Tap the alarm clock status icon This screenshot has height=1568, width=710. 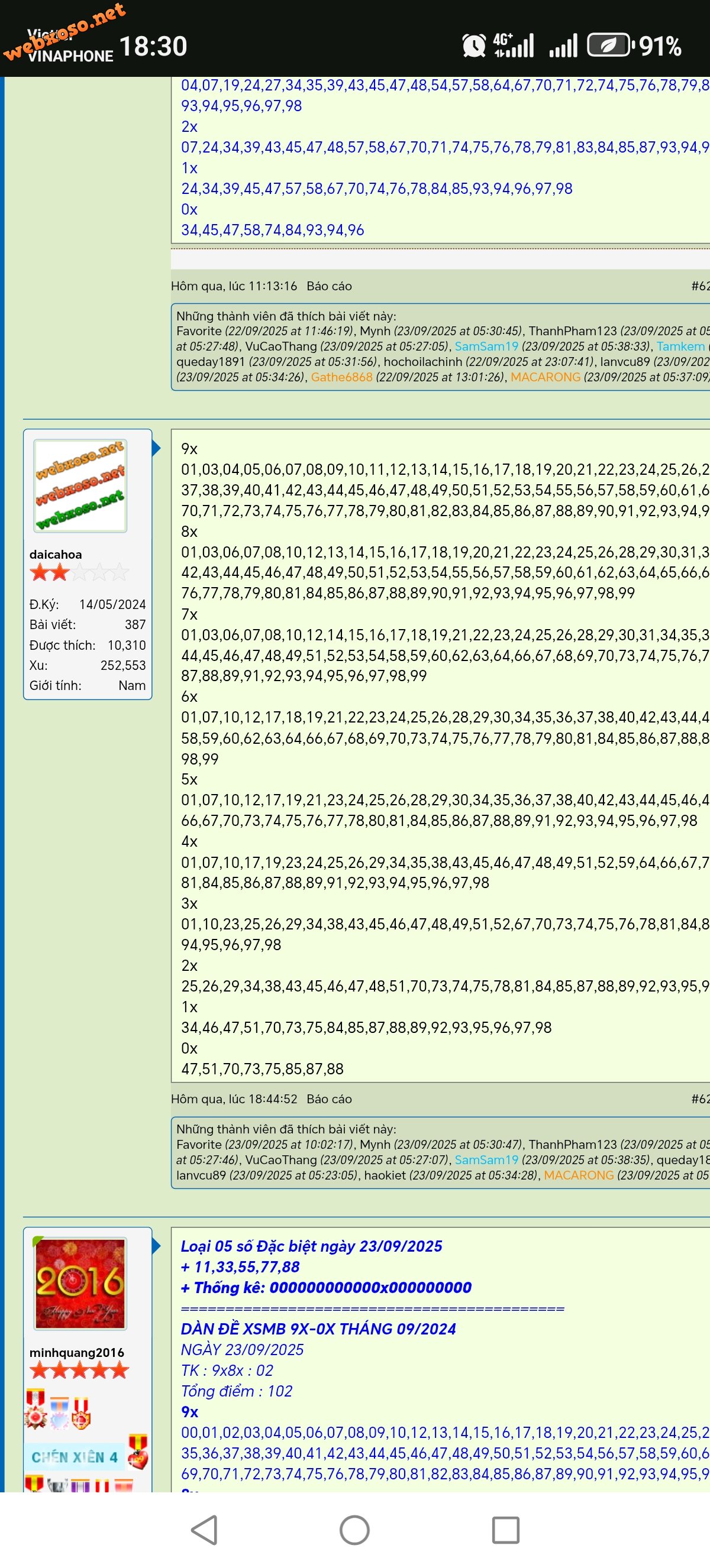(474, 46)
